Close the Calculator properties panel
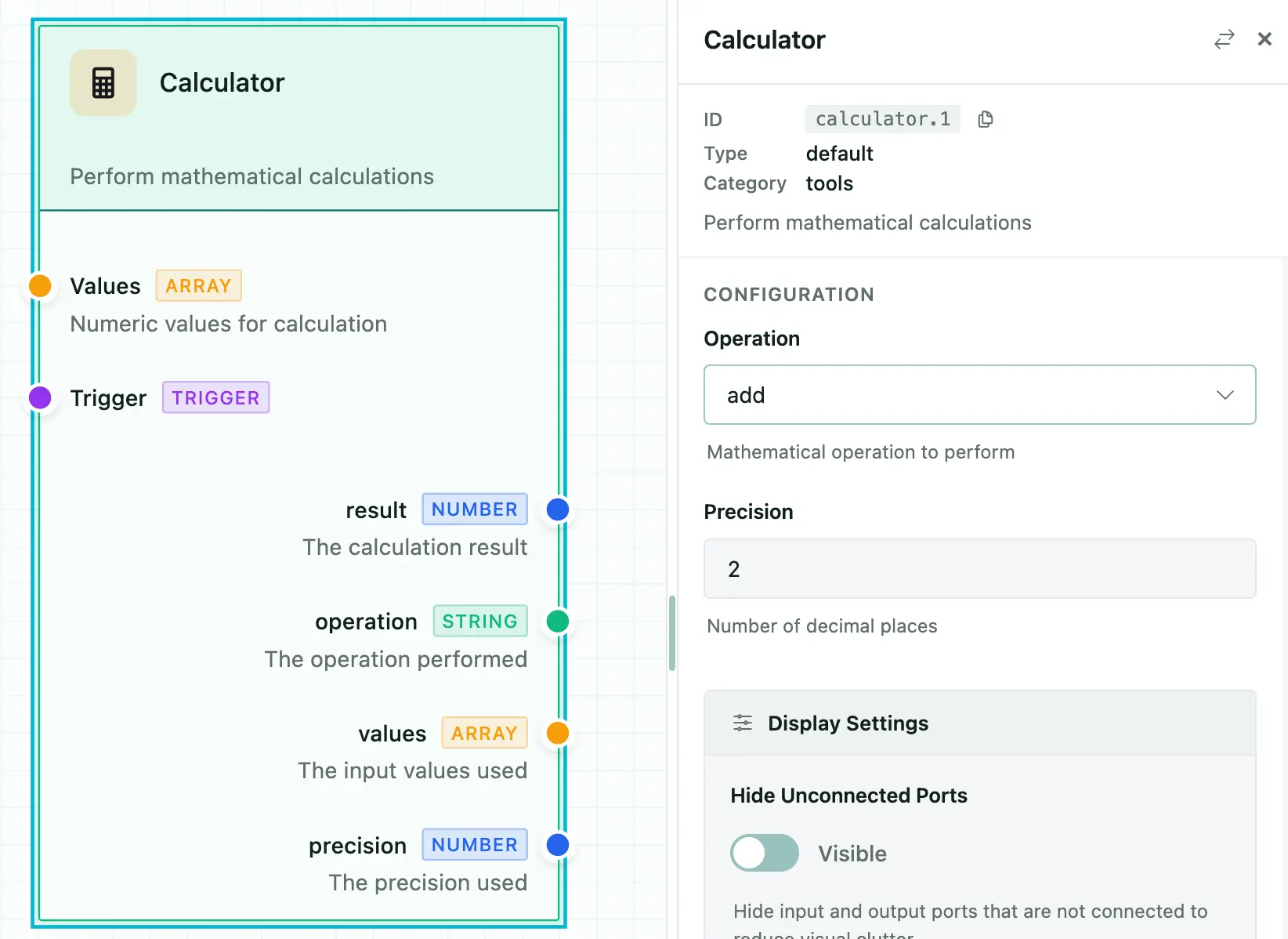This screenshot has height=939, width=1288. click(x=1264, y=39)
